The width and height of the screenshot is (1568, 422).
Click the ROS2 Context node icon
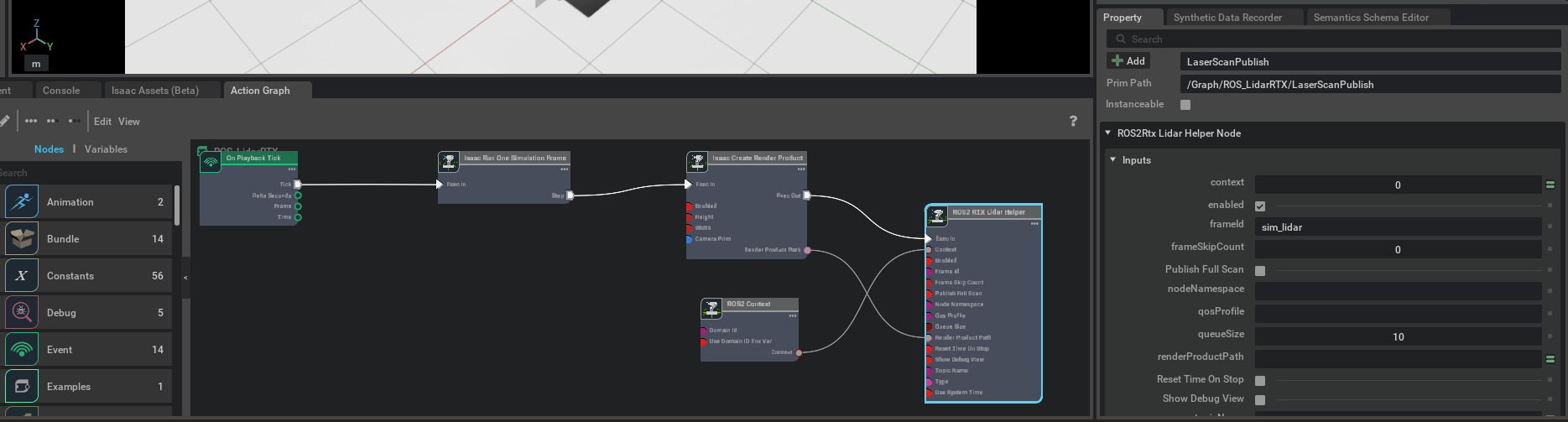[x=711, y=308]
